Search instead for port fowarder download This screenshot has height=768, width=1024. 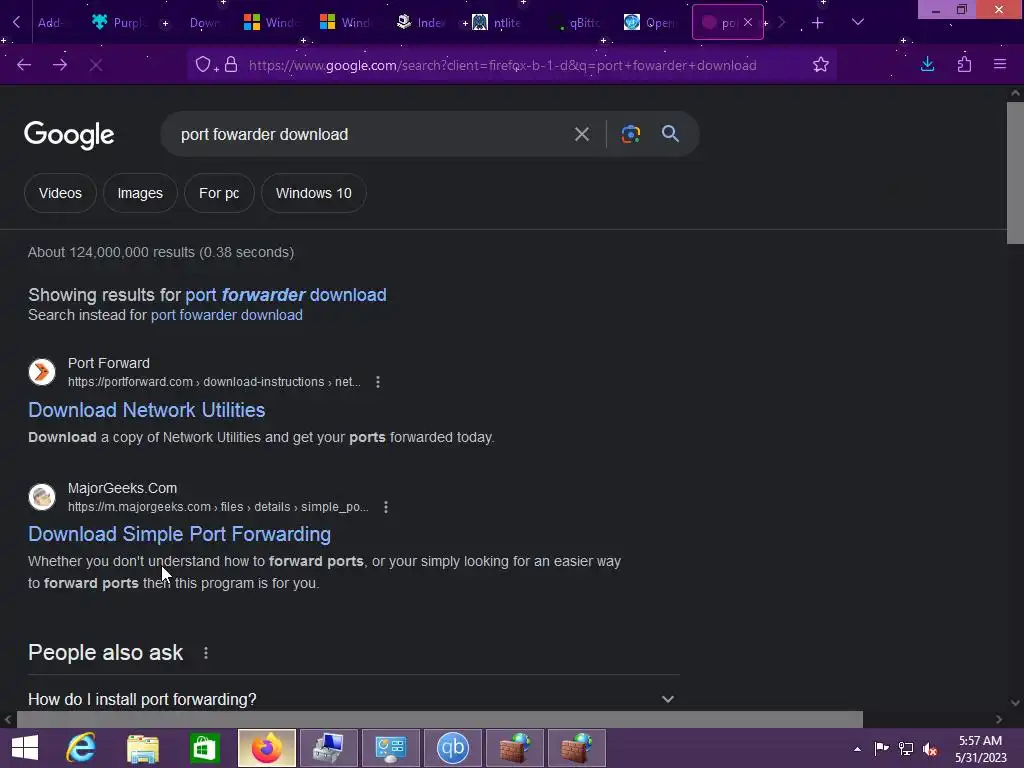pyautogui.click(x=227, y=315)
